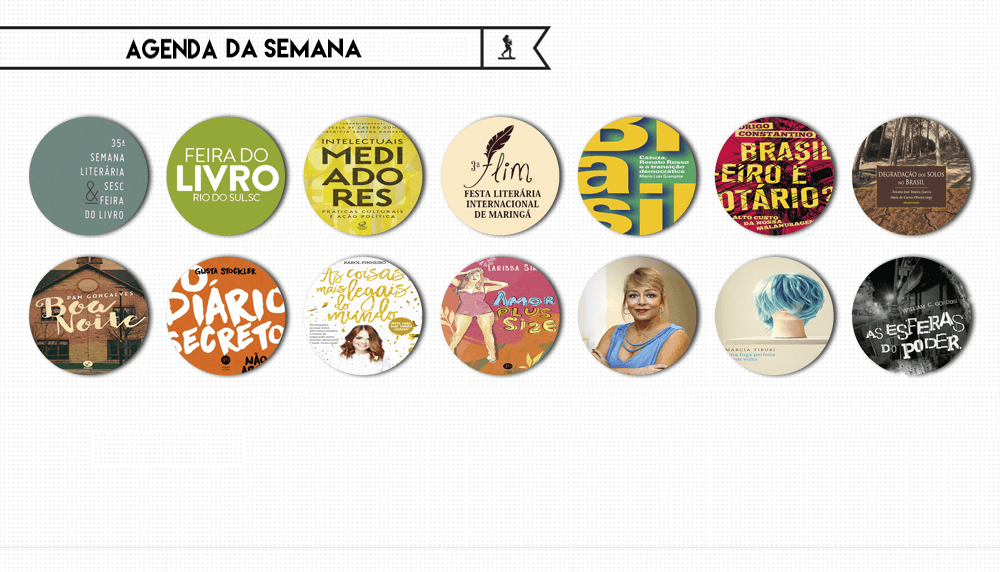Click the ribbon notch at banner end
The height and width of the screenshot is (572, 1000).
click(x=542, y=48)
